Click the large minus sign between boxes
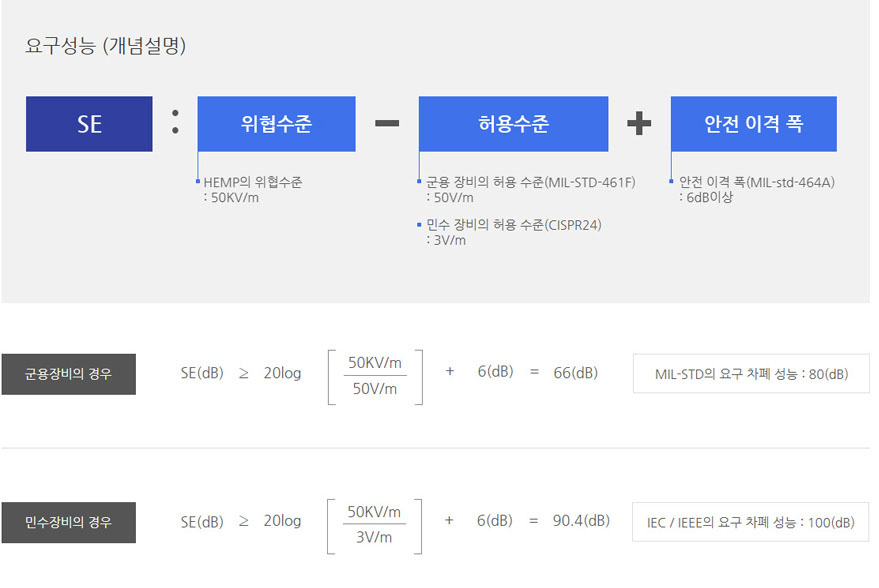Screen dimensions: 879x588 click(387, 123)
